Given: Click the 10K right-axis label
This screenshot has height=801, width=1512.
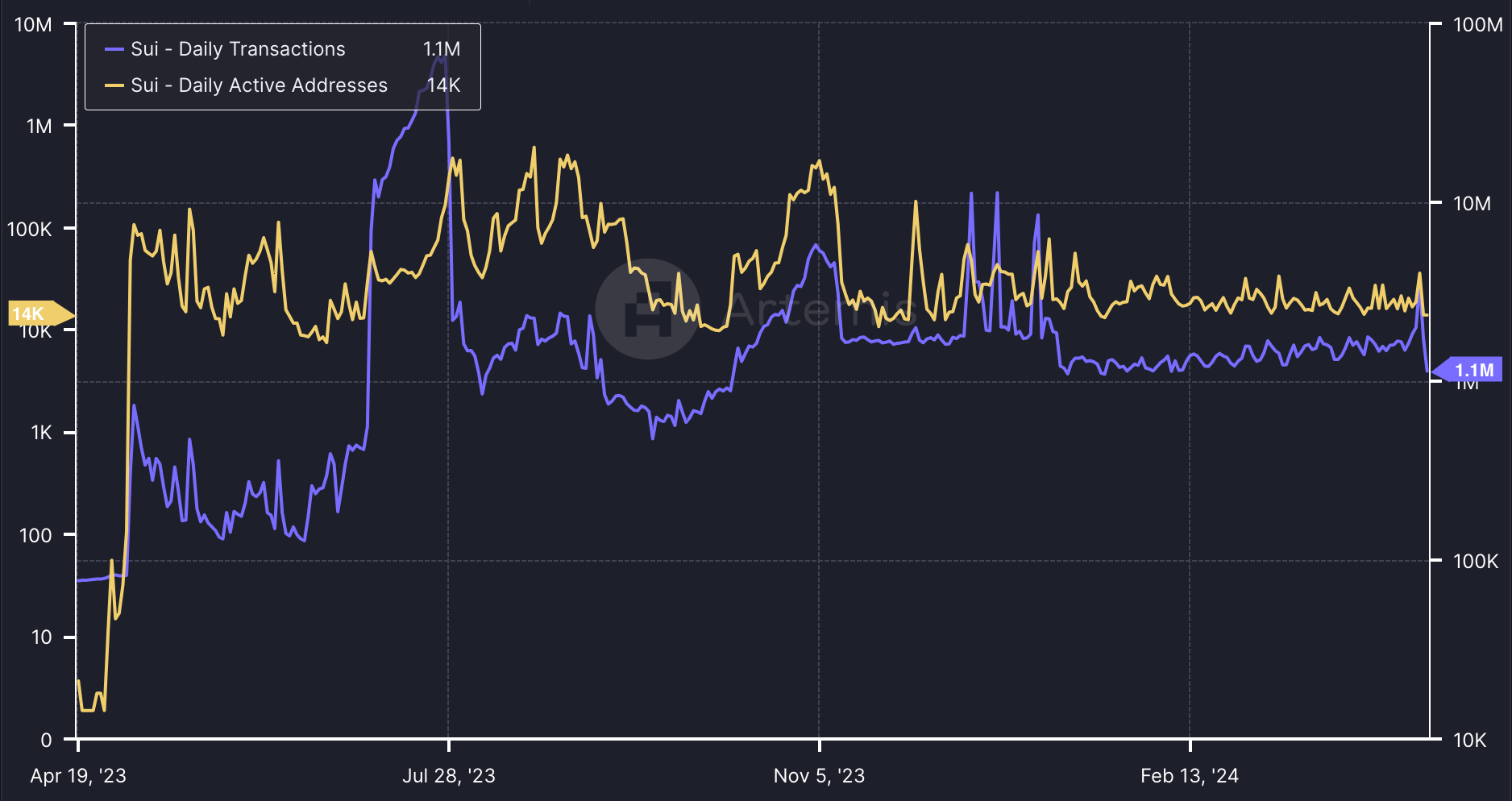Looking at the screenshot, I should (1469, 741).
